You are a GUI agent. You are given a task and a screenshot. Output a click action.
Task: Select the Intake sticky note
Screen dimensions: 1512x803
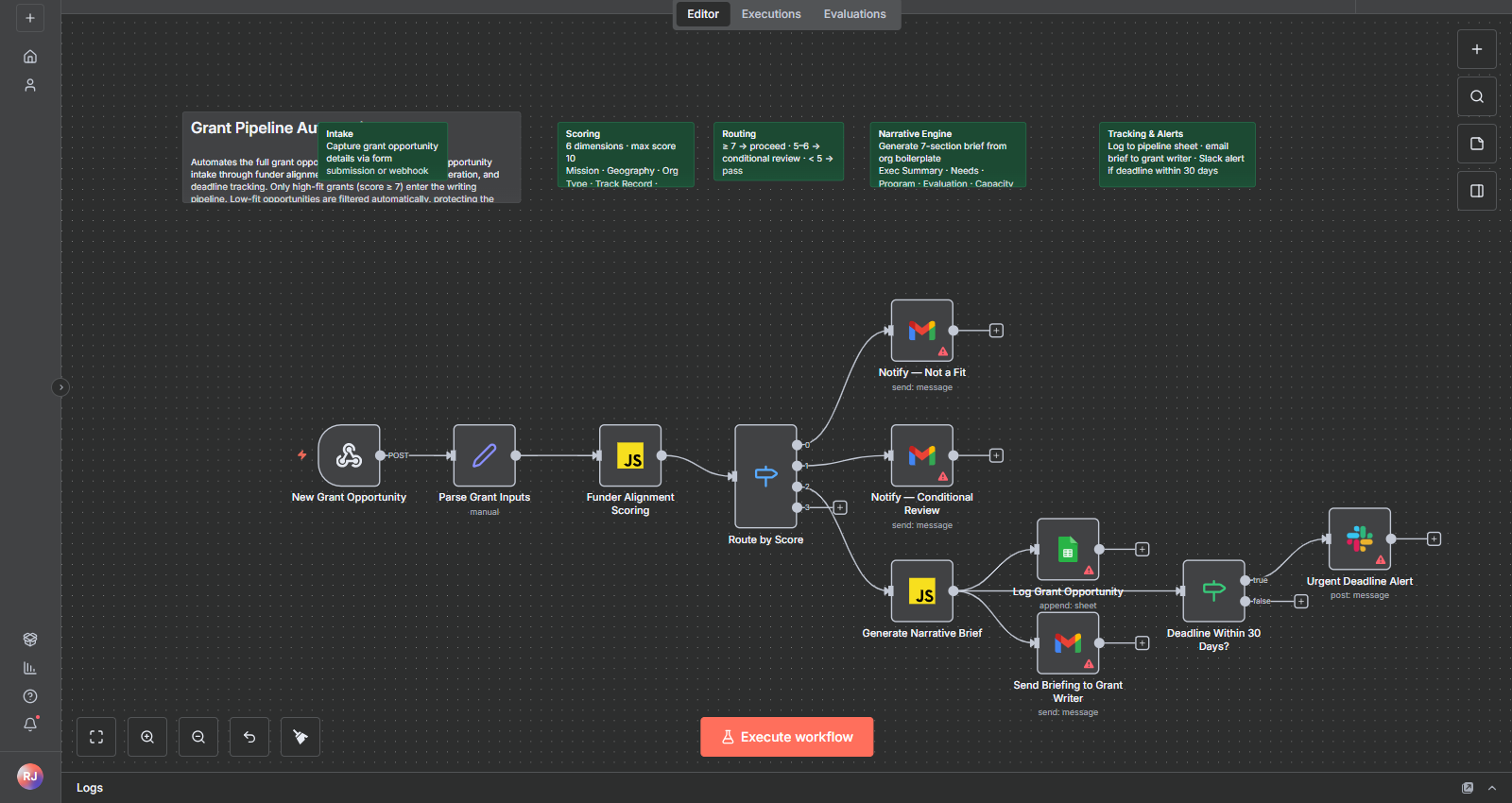(382, 152)
